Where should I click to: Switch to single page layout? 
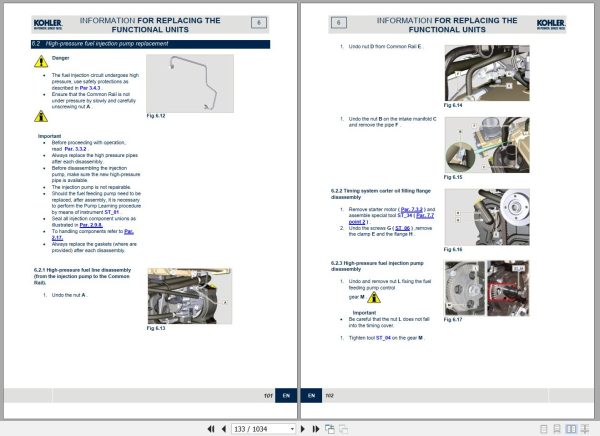tap(543, 429)
